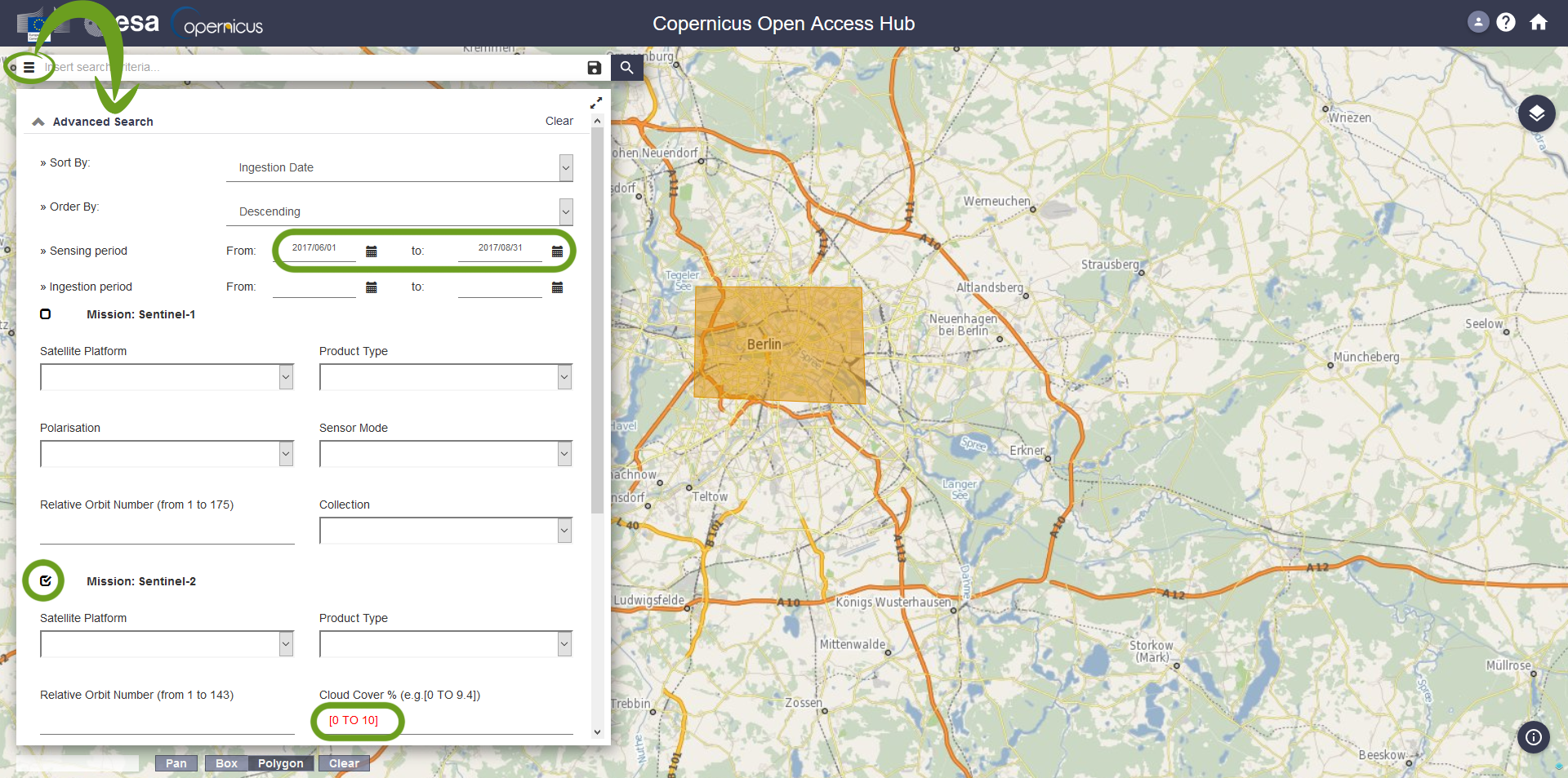Open the Sort By dropdown

(x=399, y=168)
